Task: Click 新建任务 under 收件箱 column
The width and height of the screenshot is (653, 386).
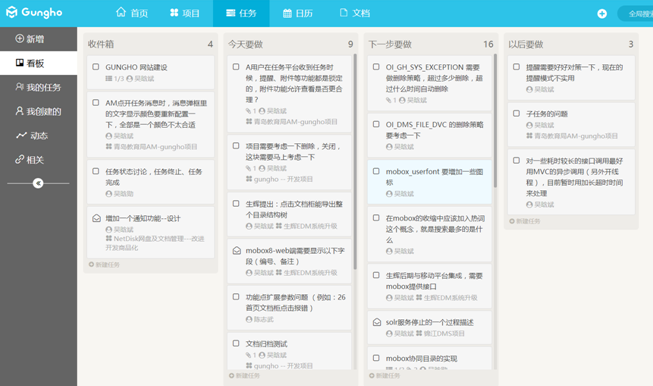Action: tap(104, 264)
